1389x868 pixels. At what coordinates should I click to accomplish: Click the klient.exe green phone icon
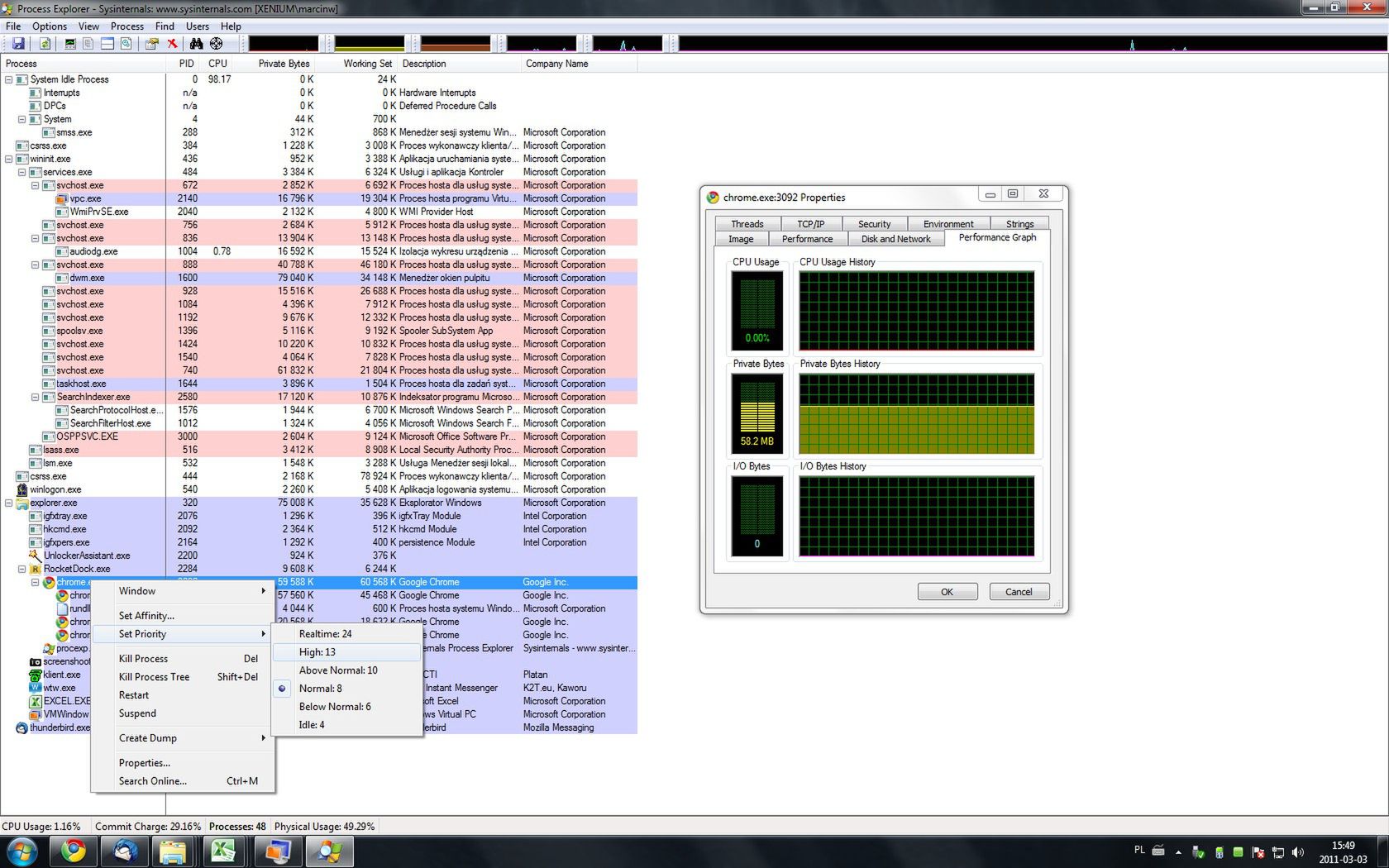coord(36,675)
